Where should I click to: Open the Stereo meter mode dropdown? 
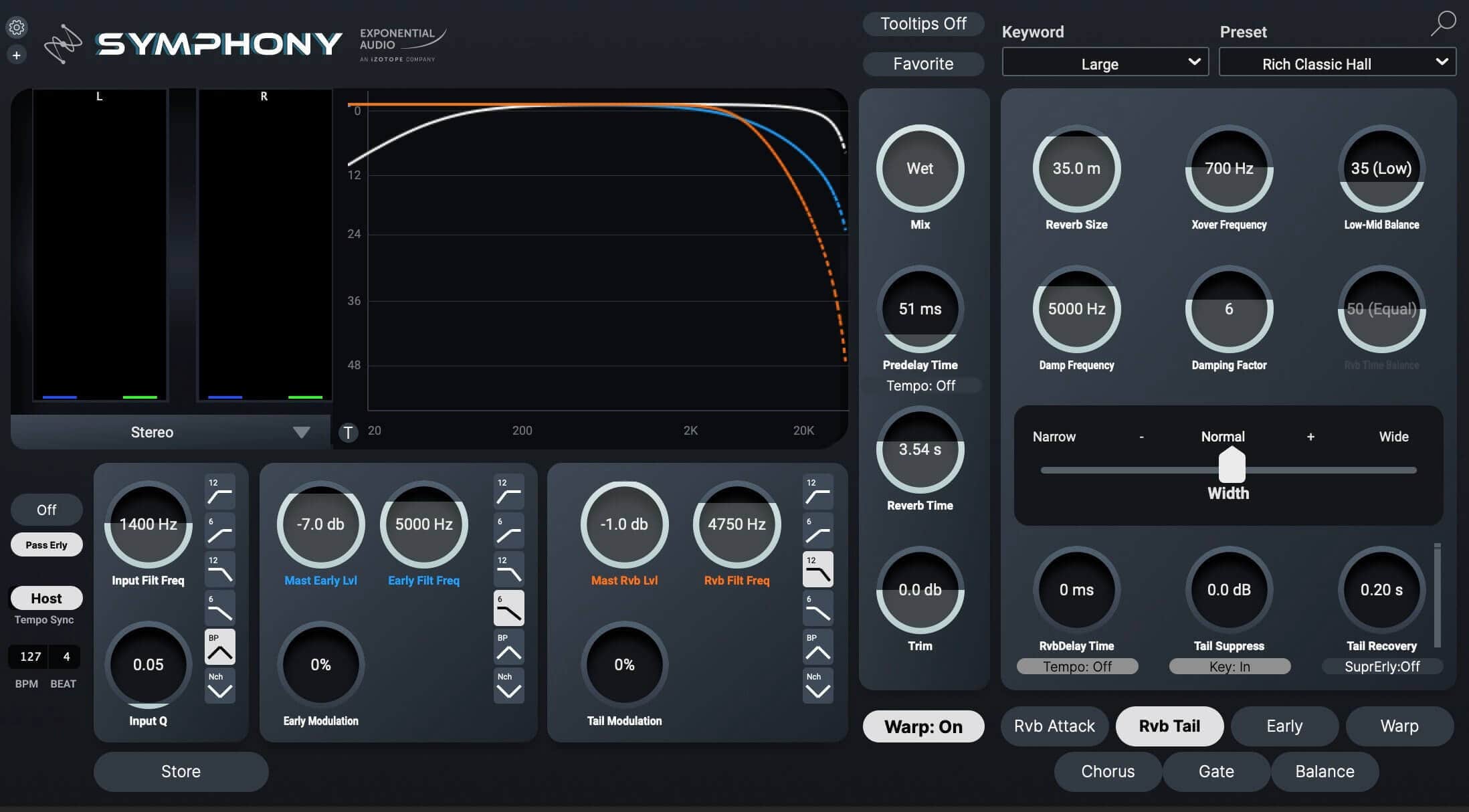[171, 432]
